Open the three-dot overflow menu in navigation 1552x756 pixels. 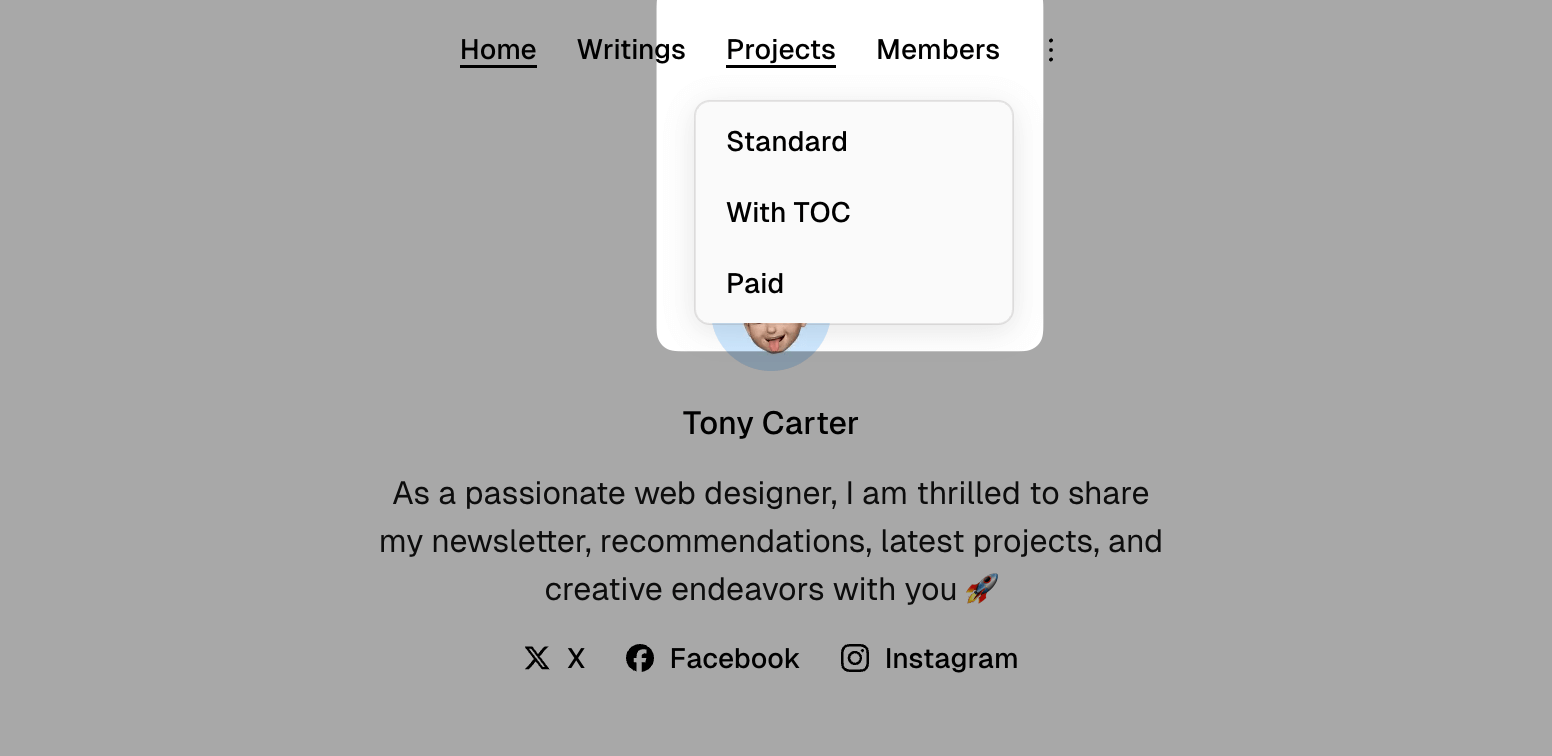coord(1050,49)
